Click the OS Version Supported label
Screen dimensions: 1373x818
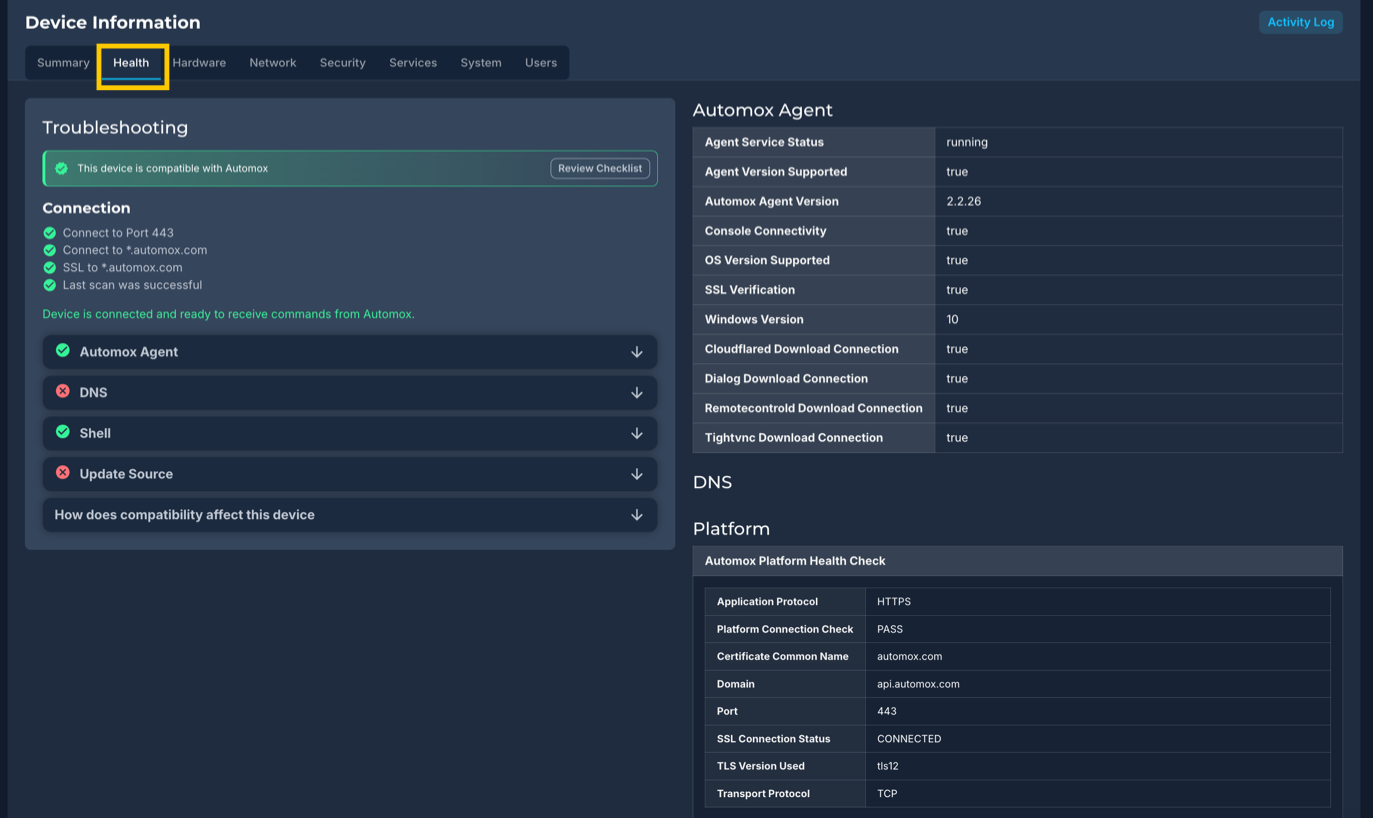coord(767,260)
